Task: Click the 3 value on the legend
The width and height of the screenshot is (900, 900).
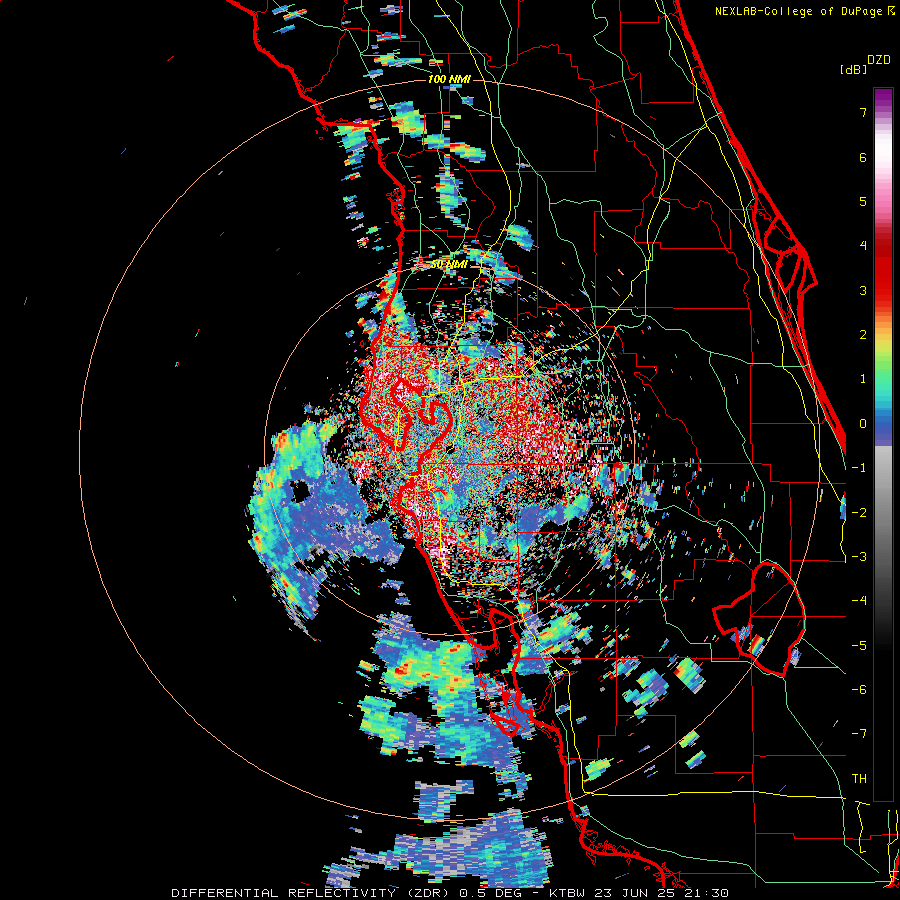Action: (863, 290)
